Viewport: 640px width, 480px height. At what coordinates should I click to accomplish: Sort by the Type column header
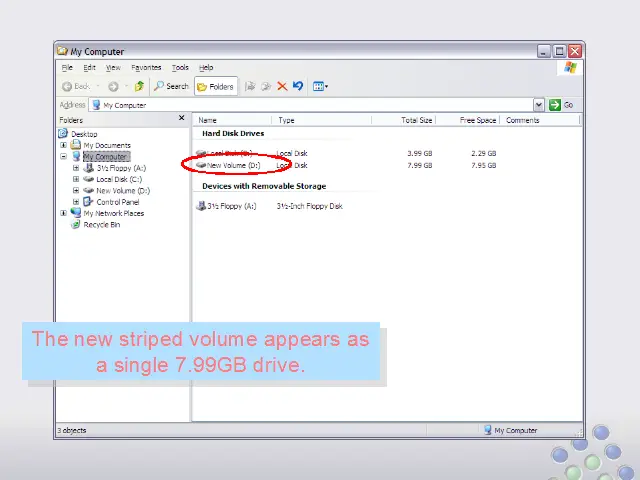[x=322, y=120]
